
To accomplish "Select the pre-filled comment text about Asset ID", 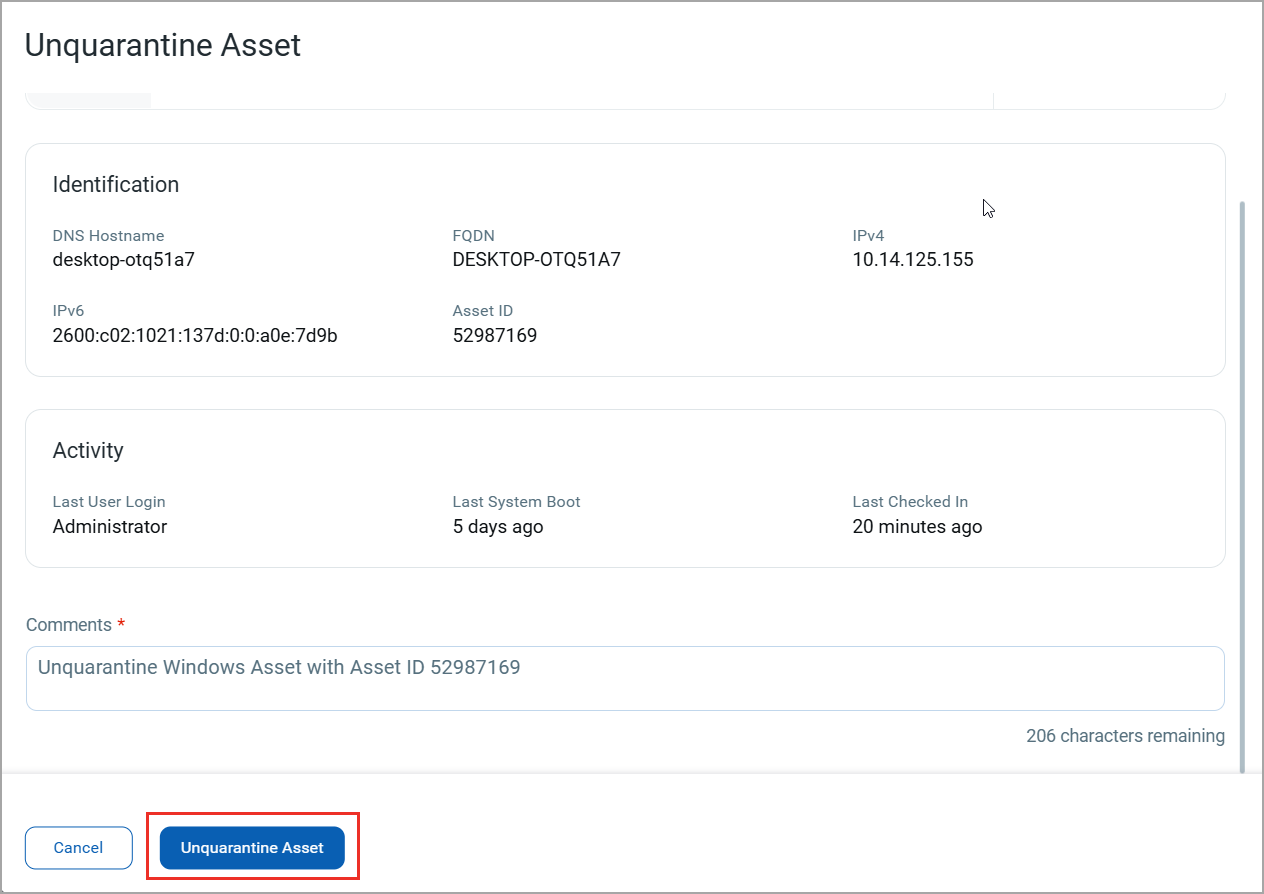I will [278, 667].
